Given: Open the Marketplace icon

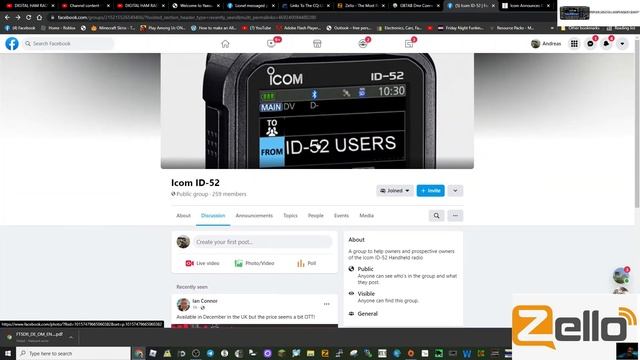Looking at the screenshot, I should tap(317, 44).
